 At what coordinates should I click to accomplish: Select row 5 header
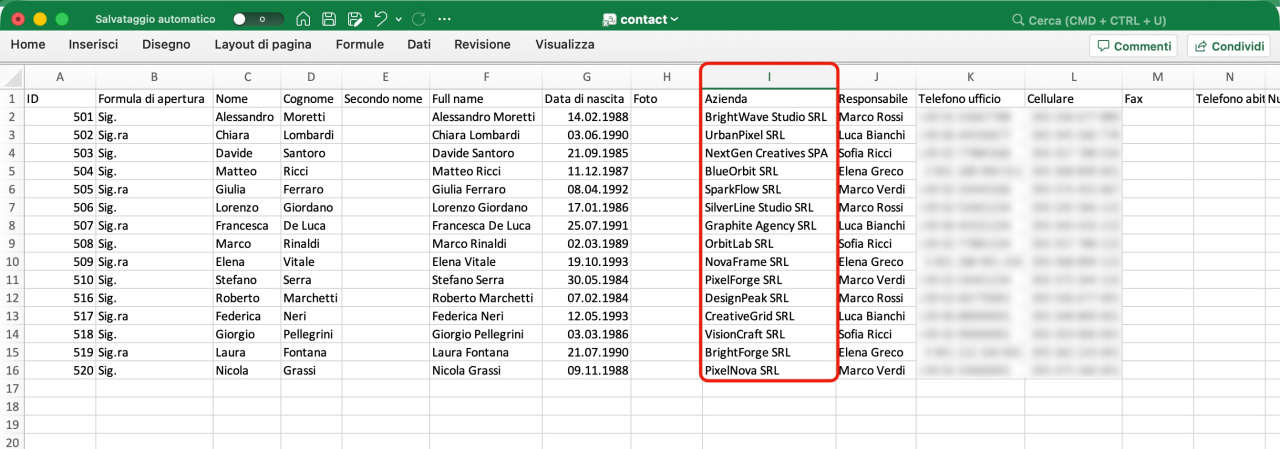click(12, 171)
